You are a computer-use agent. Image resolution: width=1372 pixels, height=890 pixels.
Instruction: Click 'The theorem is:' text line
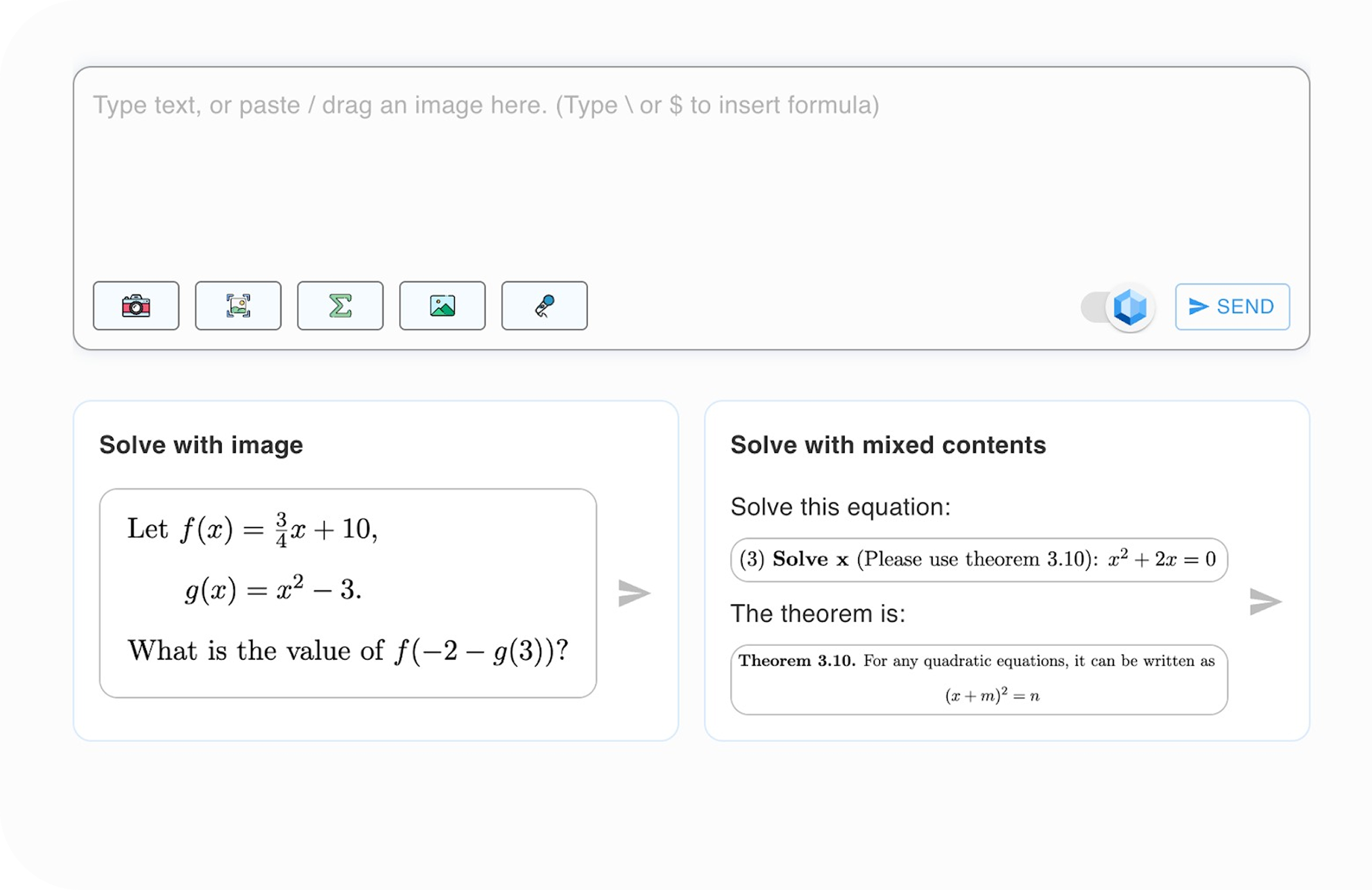pyautogui.click(x=817, y=613)
